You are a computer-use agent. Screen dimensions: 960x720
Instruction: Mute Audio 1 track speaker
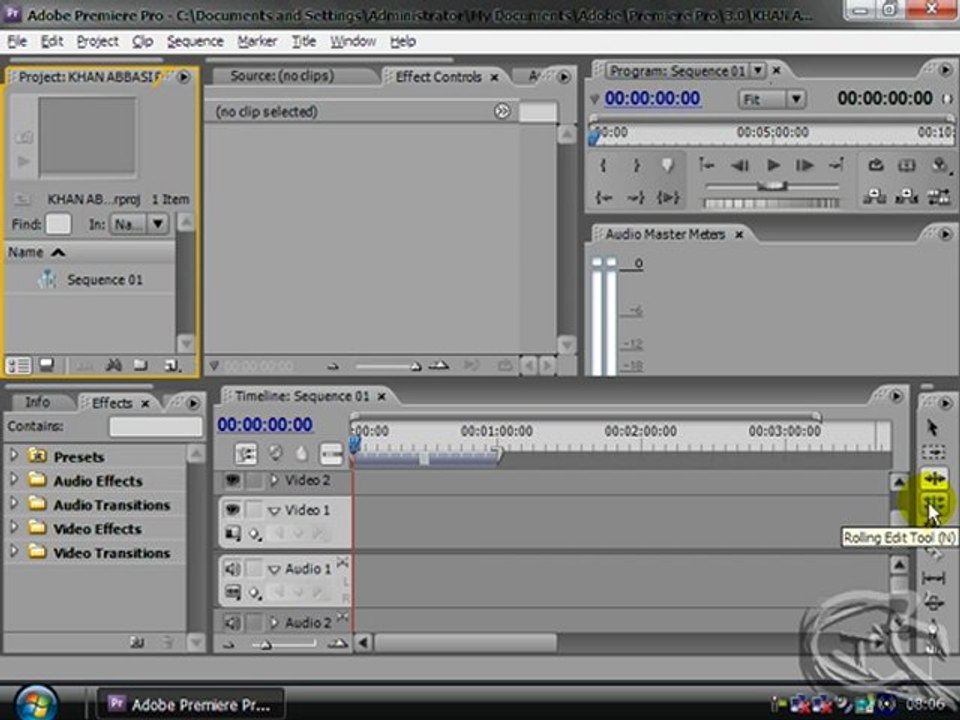pos(232,569)
